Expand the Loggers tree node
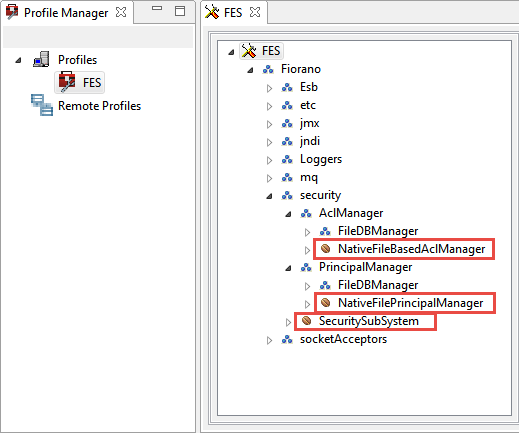The image size is (519, 433). 269,160
